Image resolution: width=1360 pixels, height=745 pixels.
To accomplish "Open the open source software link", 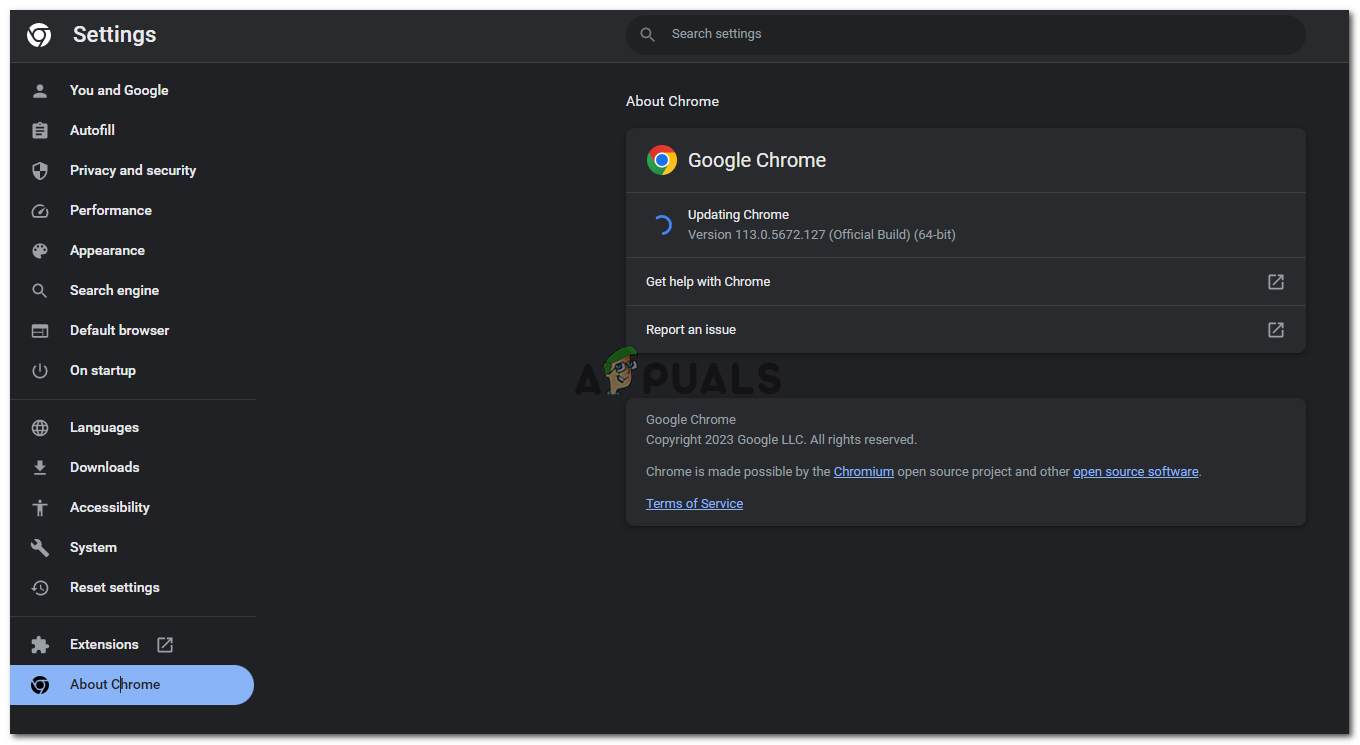I will tap(1136, 472).
